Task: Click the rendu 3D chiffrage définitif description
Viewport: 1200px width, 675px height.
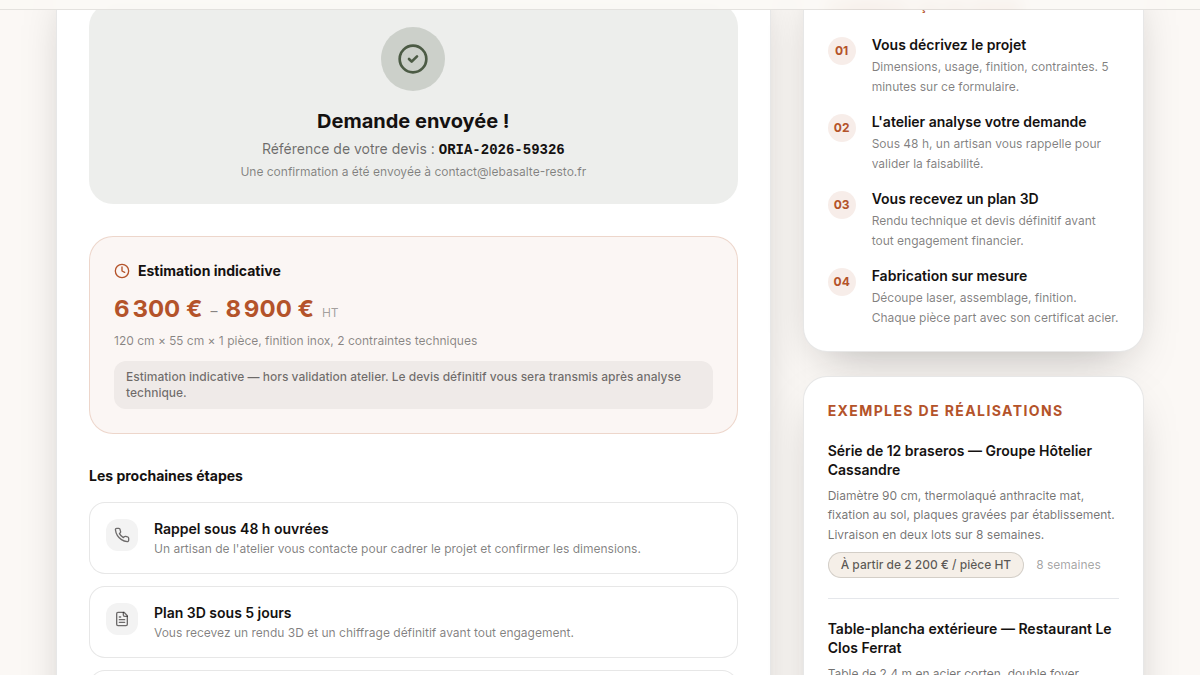Action: [x=364, y=633]
